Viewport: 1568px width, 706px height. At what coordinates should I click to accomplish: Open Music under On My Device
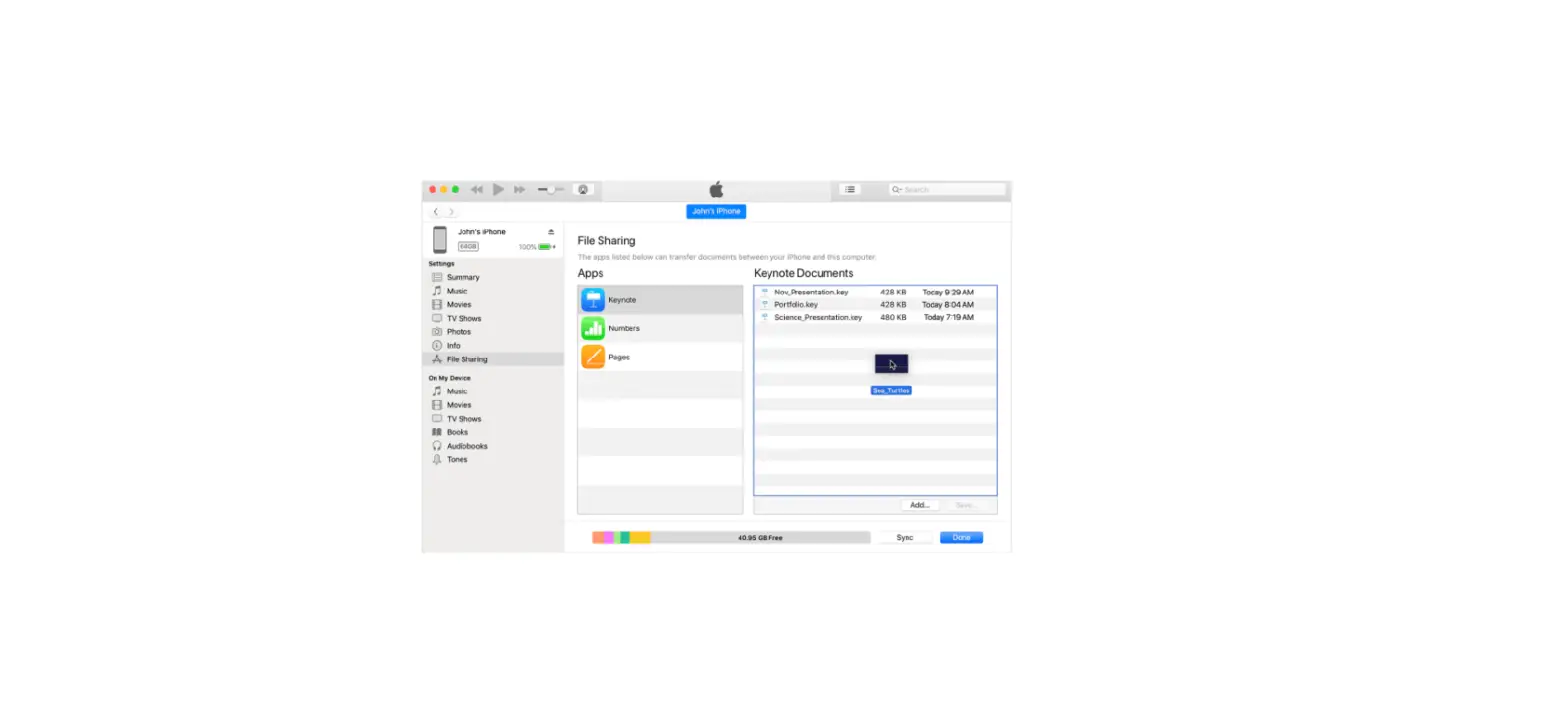[457, 391]
